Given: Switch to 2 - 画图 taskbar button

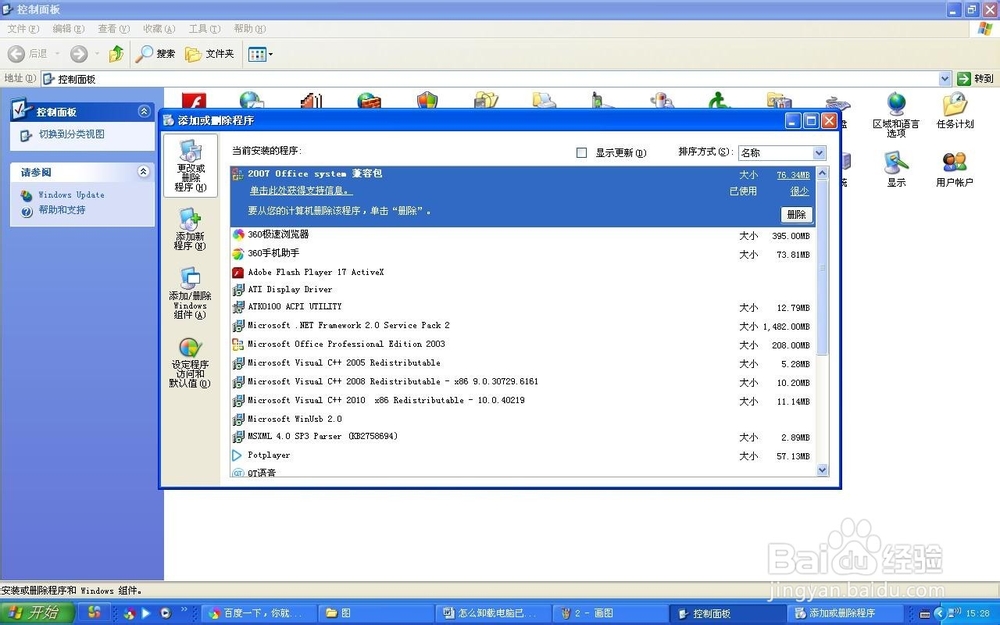Looking at the screenshot, I should click(x=609, y=613).
